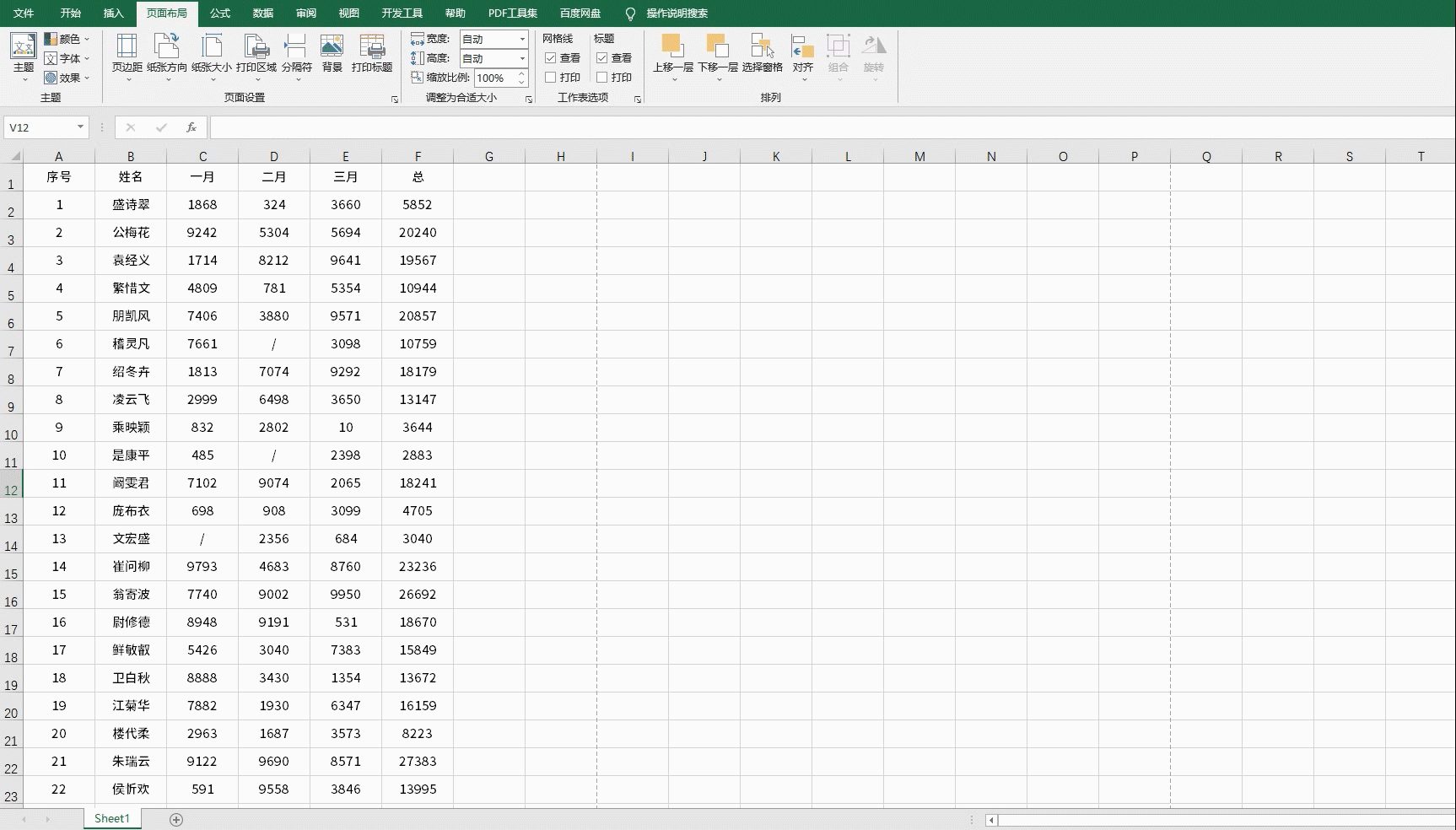The width and height of the screenshot is (1456, 830).
Task: Click the formula bar confirm checkmark icon
Action: 161,127
